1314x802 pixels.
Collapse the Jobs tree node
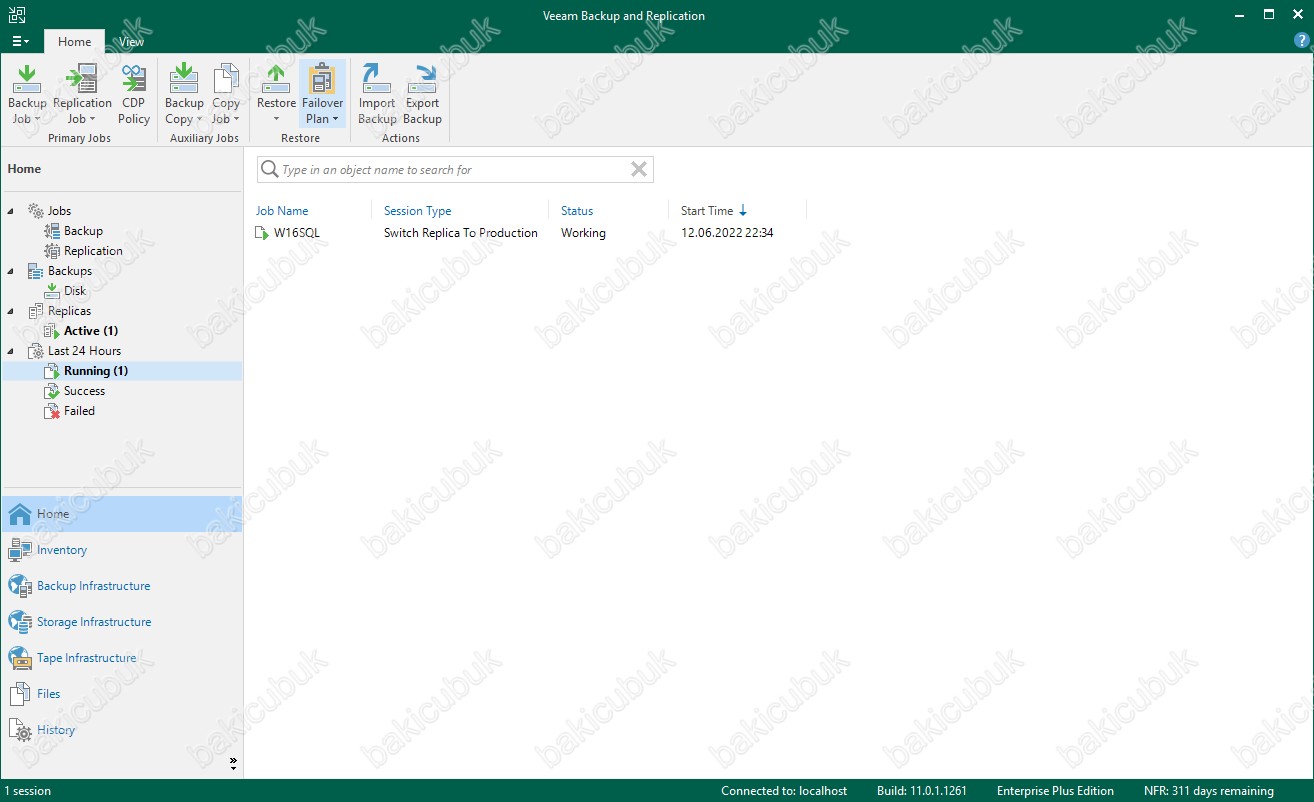pos(11,211)
